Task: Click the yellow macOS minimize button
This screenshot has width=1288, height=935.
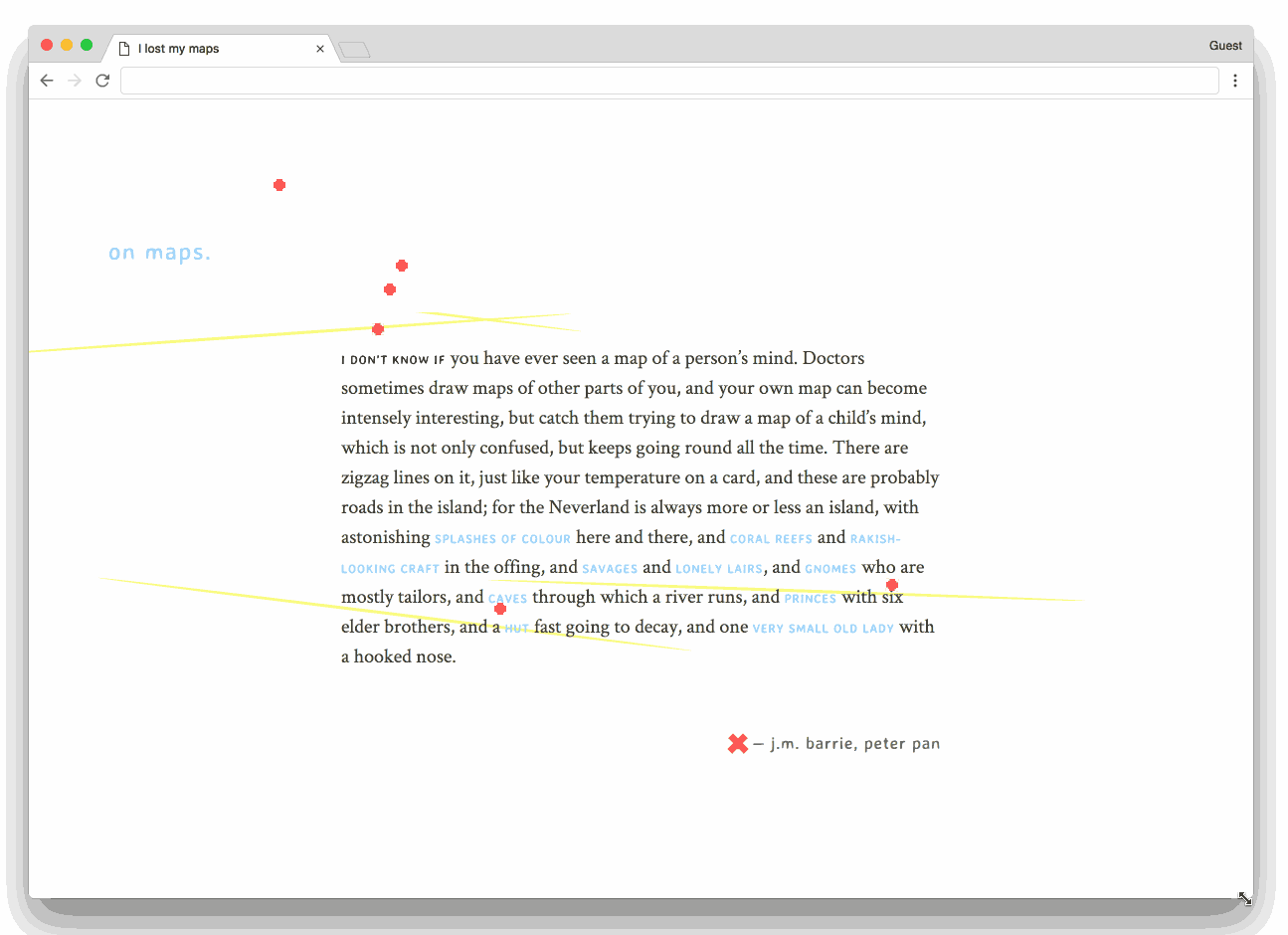Action: point(67,45)
